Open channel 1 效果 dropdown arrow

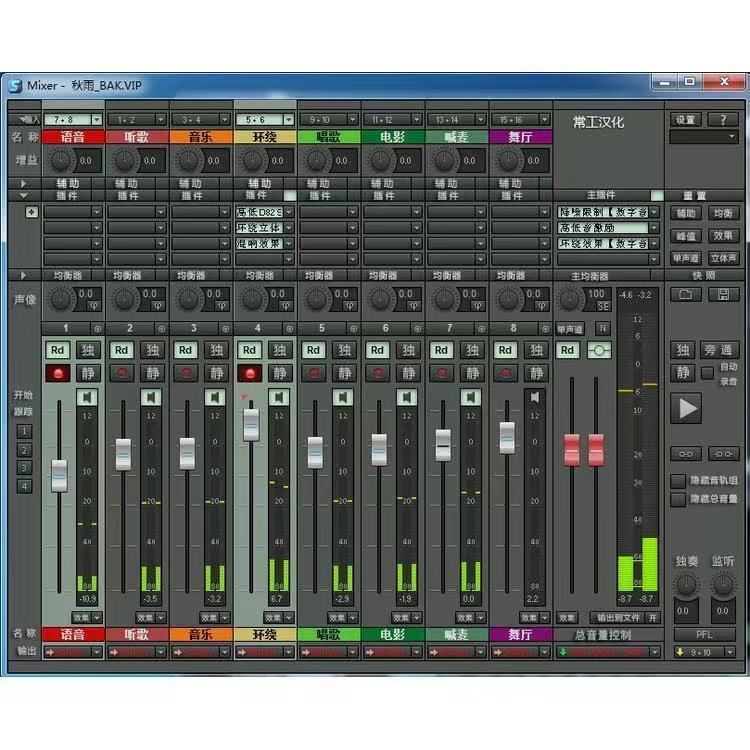pos(97,618)
